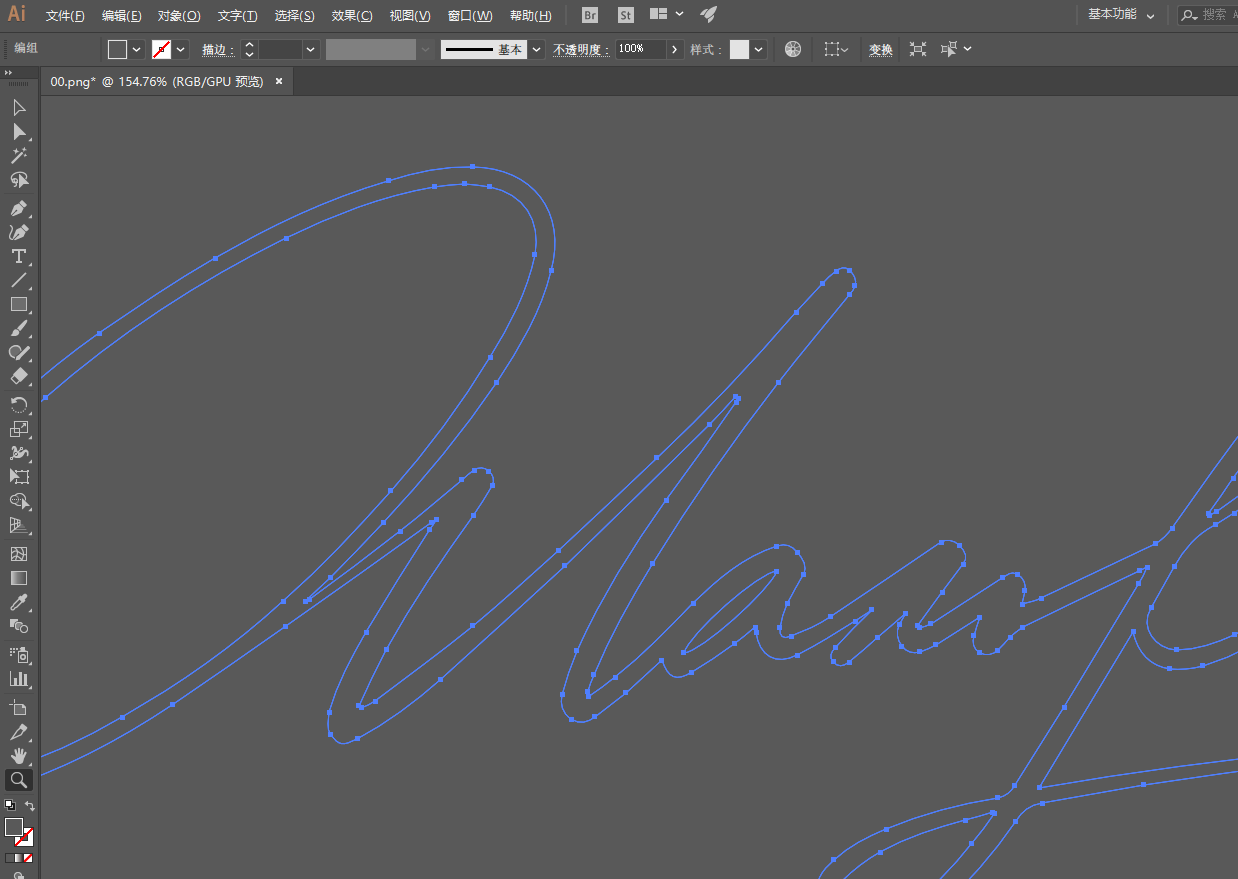The image size is (1238, 879).
Task: Select the Rotate tool
Action: pyautogui.click(x=18, y=405)
